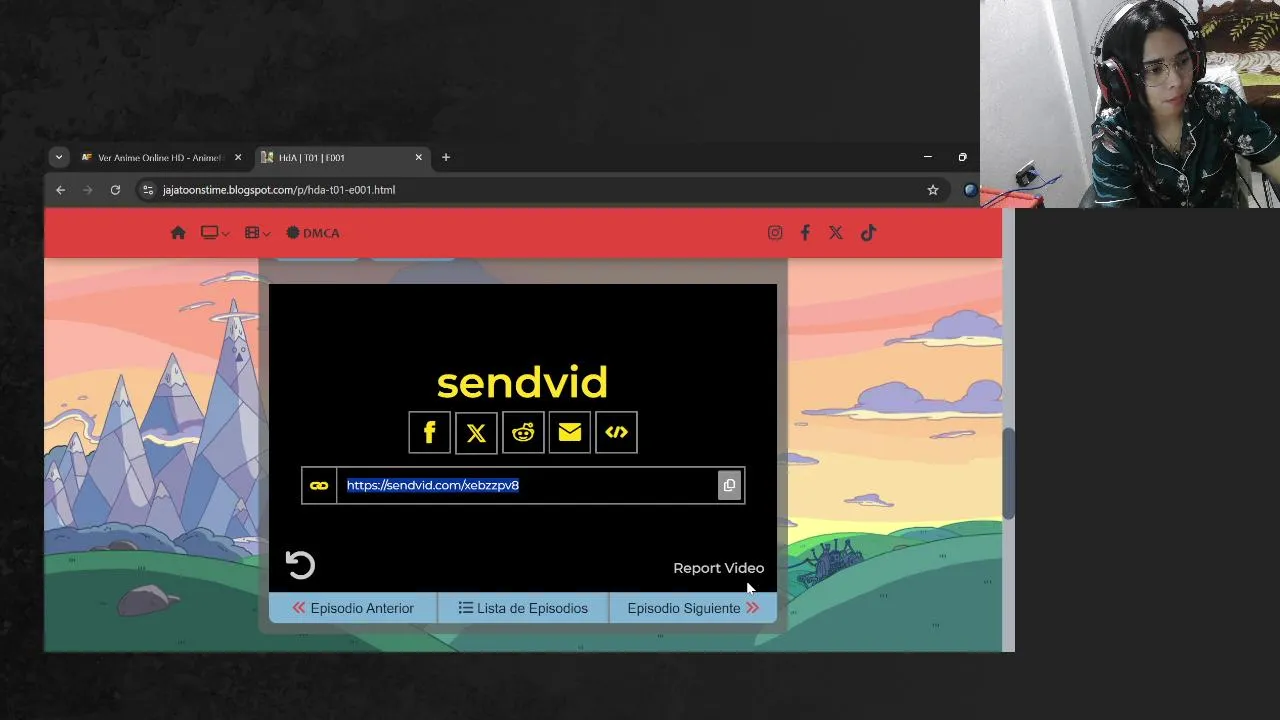View site information icon in address bar
Screen dimensions: 1280x720
148,190
